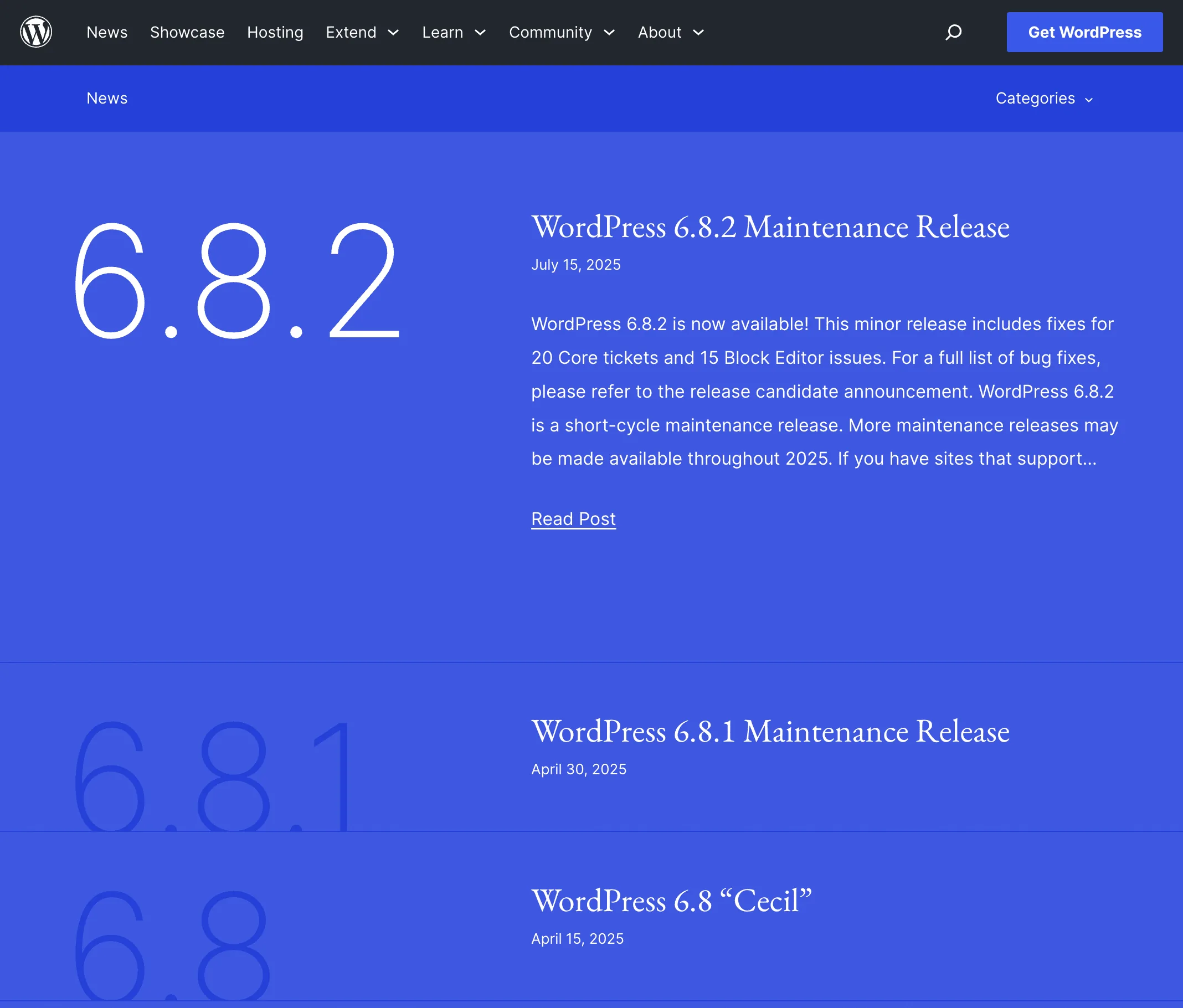Screen dimensions: 1183x1008
Task: Open the News menu item
Action: (107, 33)
